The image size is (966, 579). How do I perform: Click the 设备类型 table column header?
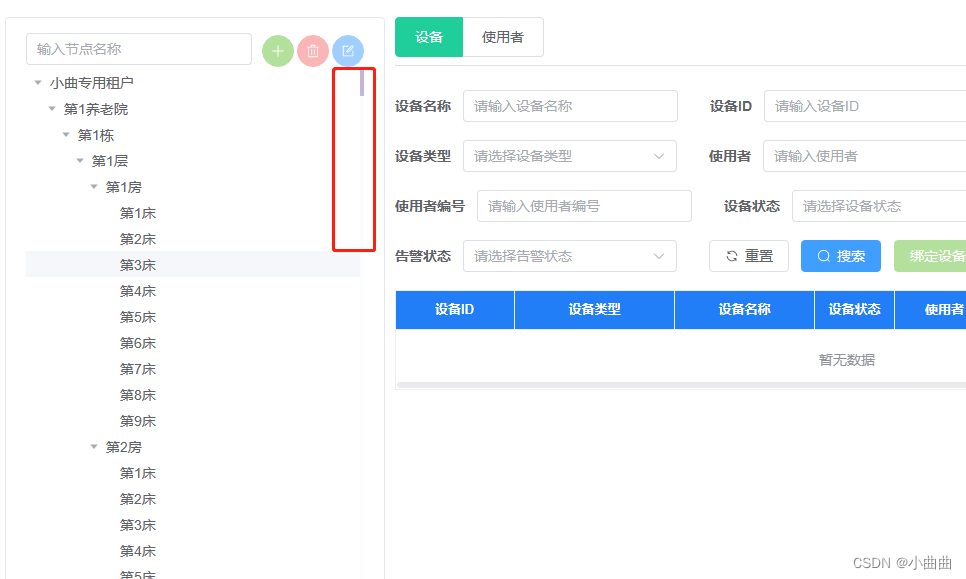click(x=595, y=310)
